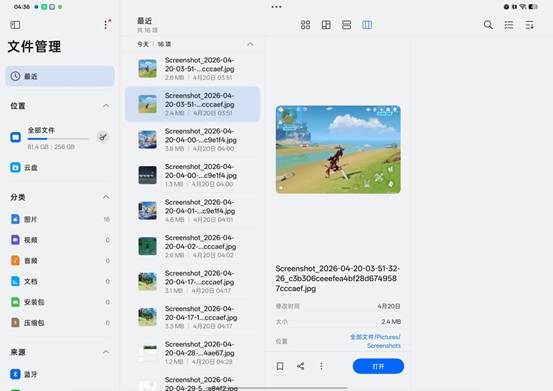Collapse the 今天 group
This screenshot has width=553, height=391.
tap(250, 44)
